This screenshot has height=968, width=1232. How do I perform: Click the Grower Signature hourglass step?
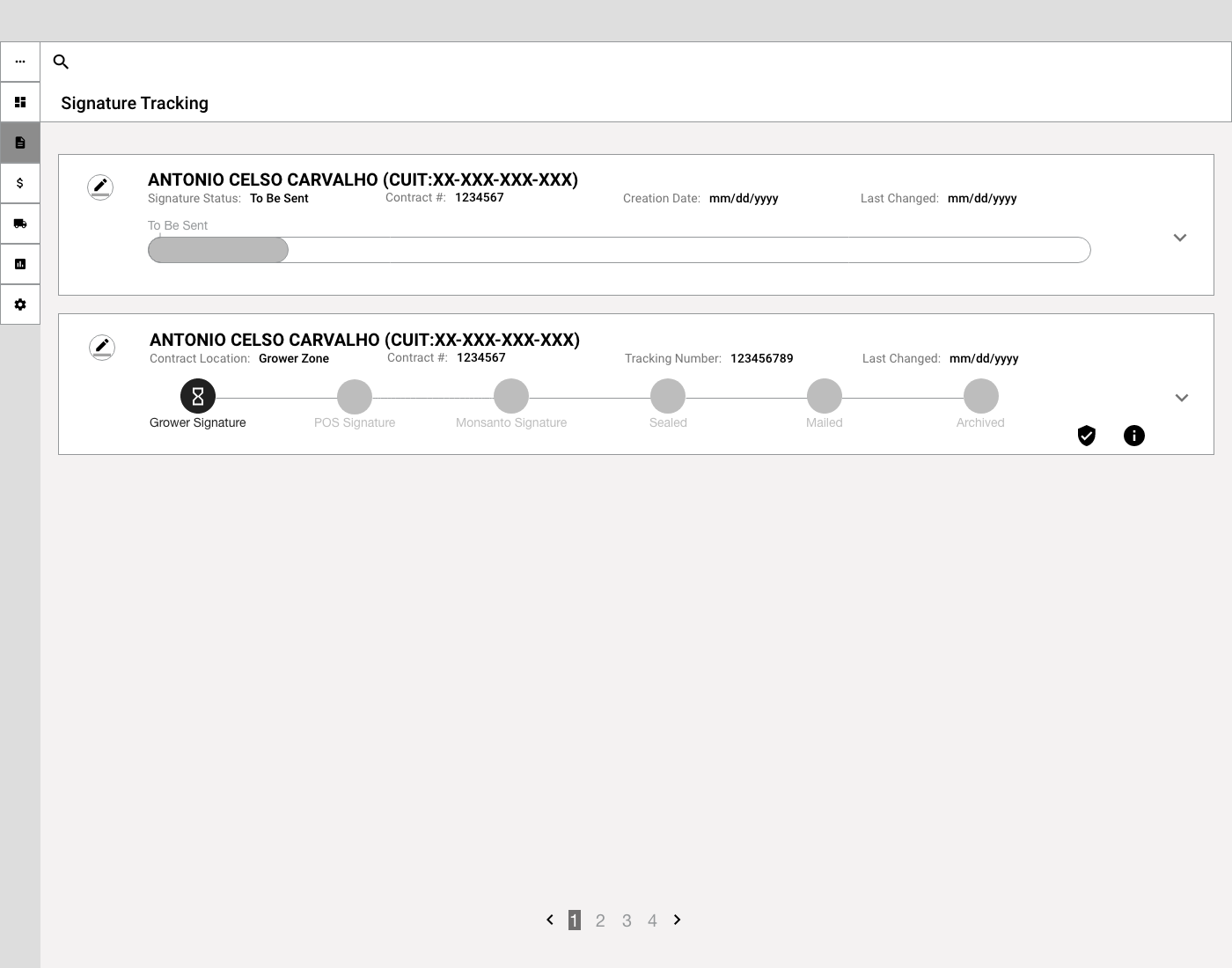[x=198, y=396]
